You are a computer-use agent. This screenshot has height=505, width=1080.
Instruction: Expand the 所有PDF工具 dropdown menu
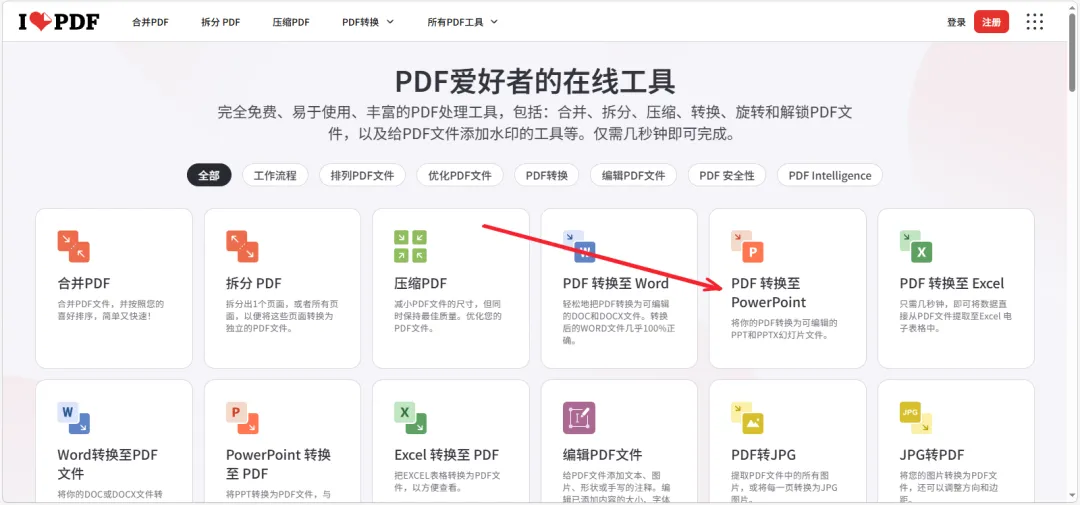click(x=462, y=22)
